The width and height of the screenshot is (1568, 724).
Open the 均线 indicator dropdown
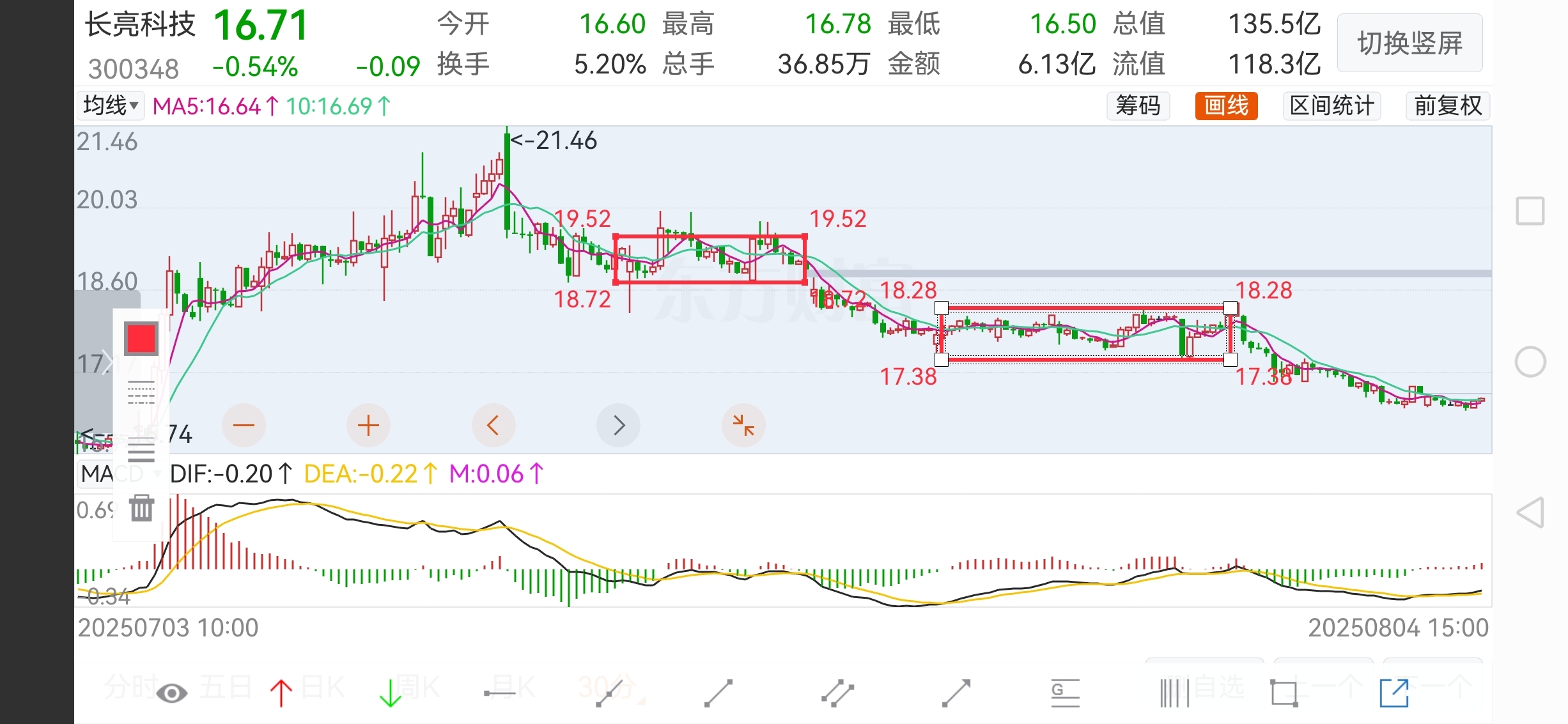point(111,105)
